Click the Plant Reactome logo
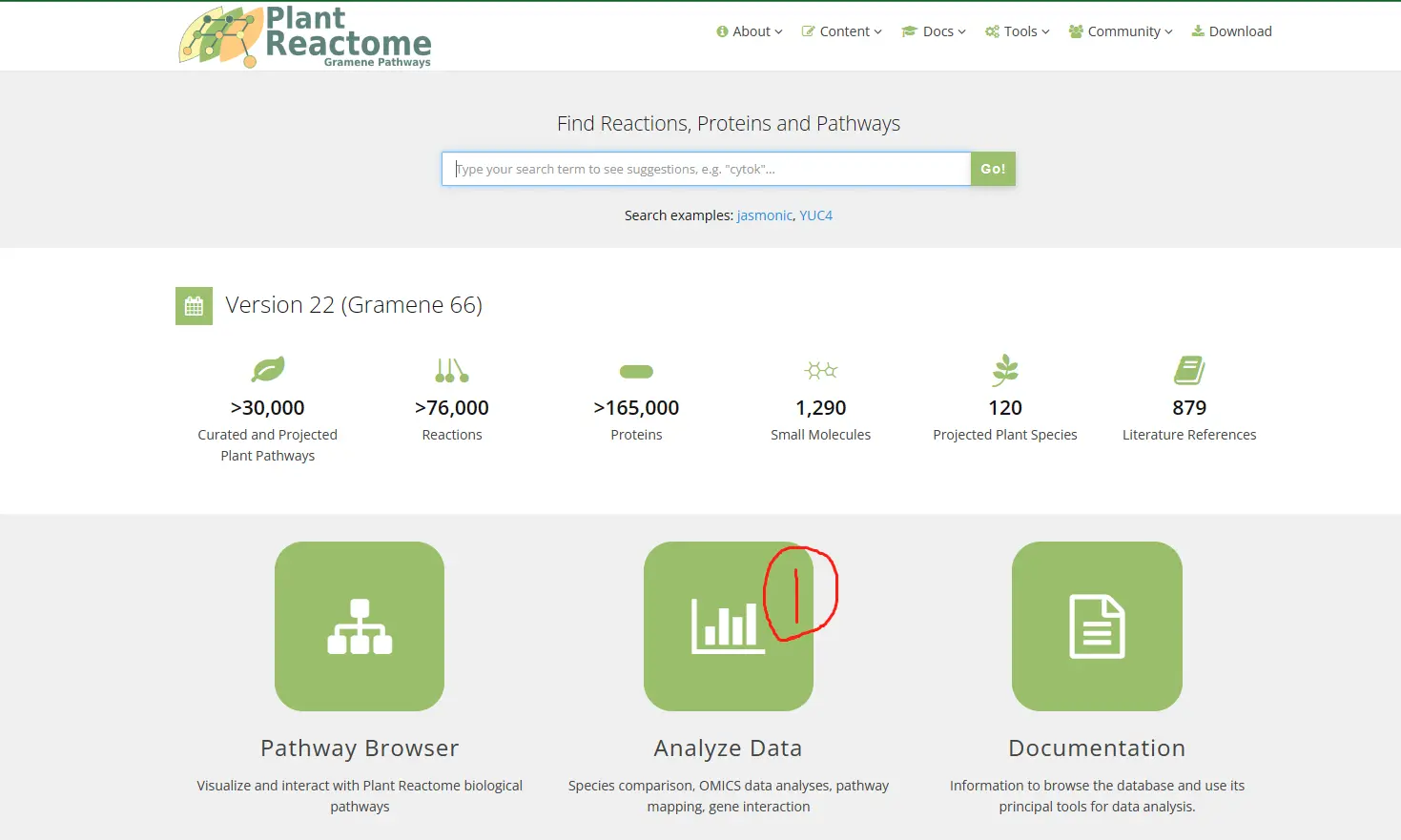Viewport: 1401px width, 840px height. 305,37
